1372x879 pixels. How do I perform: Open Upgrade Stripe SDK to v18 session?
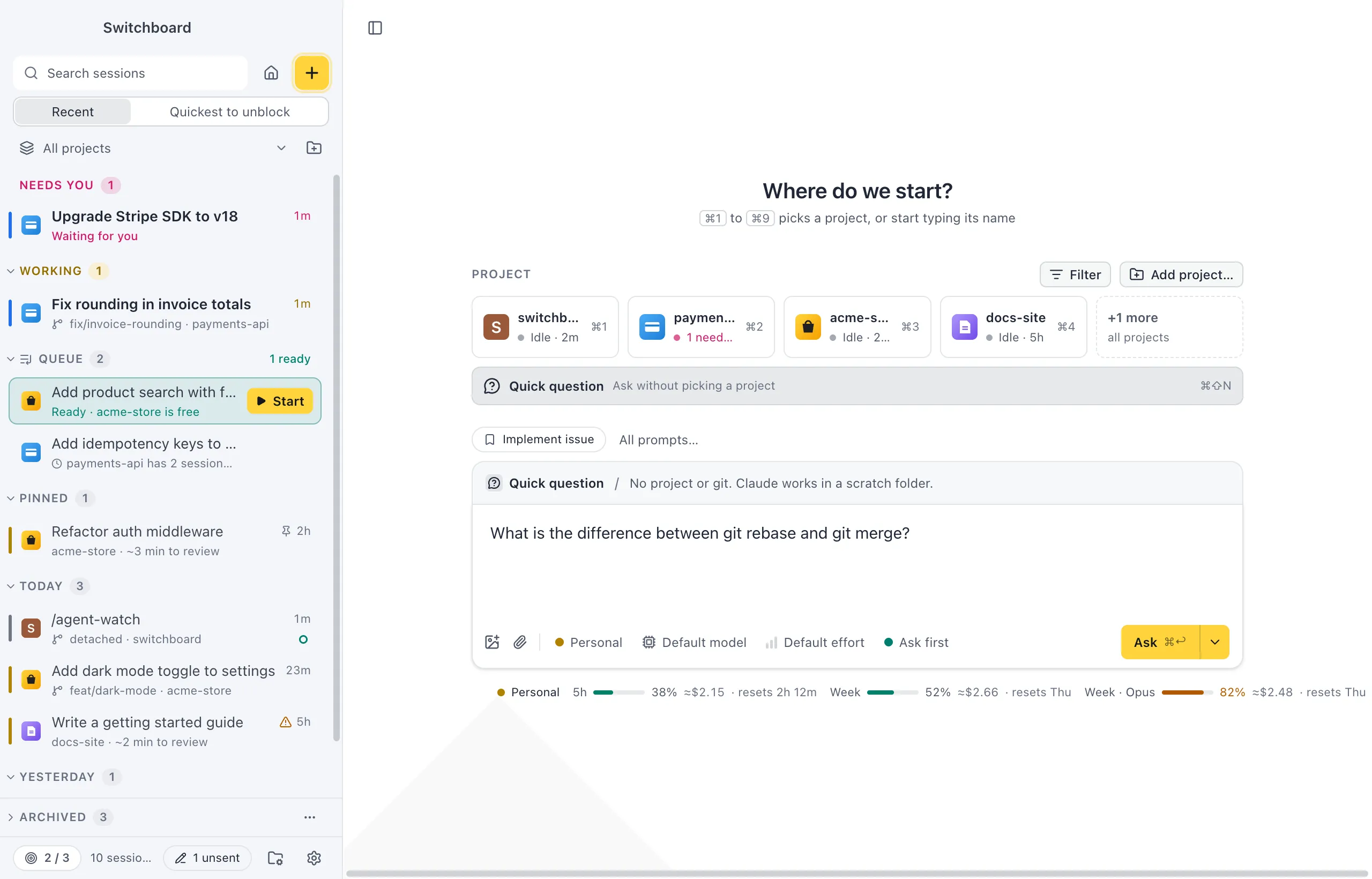point(166,226)
